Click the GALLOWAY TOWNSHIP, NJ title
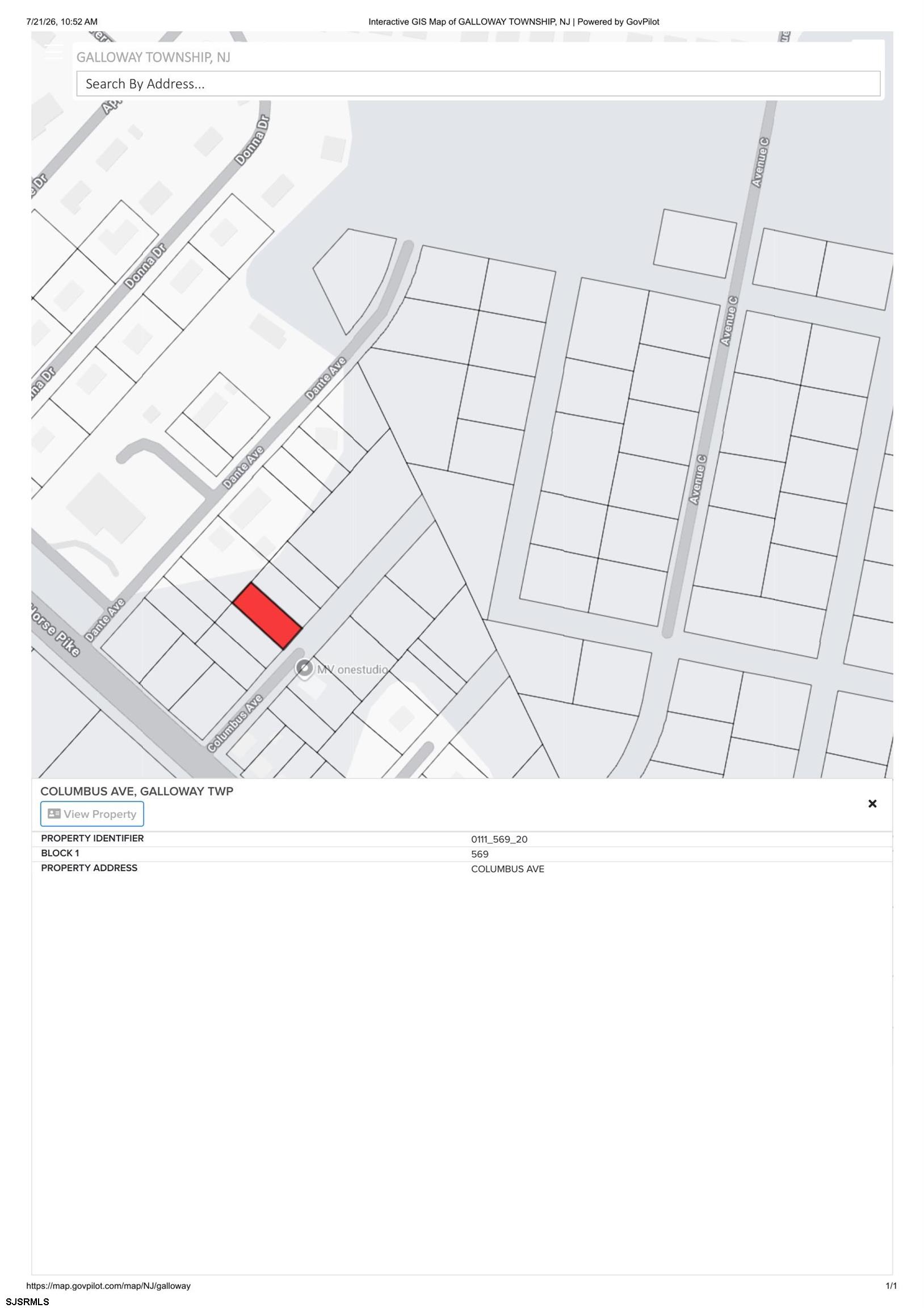The height and width of the screenshot is (1308, 924). click(153, 57)
